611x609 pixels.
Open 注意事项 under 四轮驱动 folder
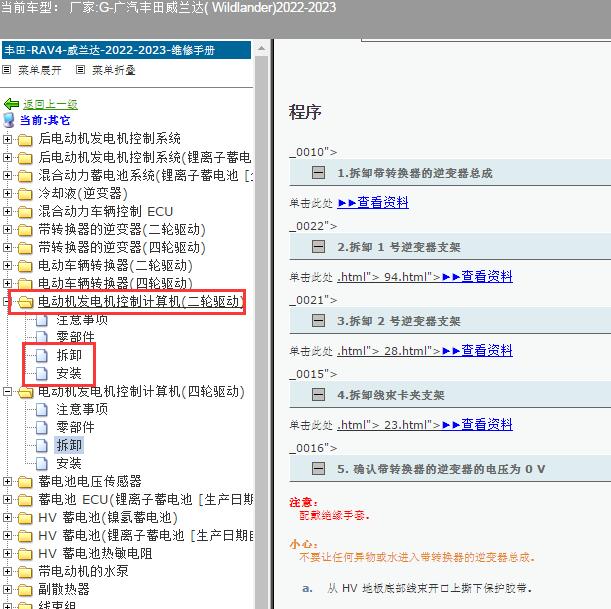click(x=82, y=410)
